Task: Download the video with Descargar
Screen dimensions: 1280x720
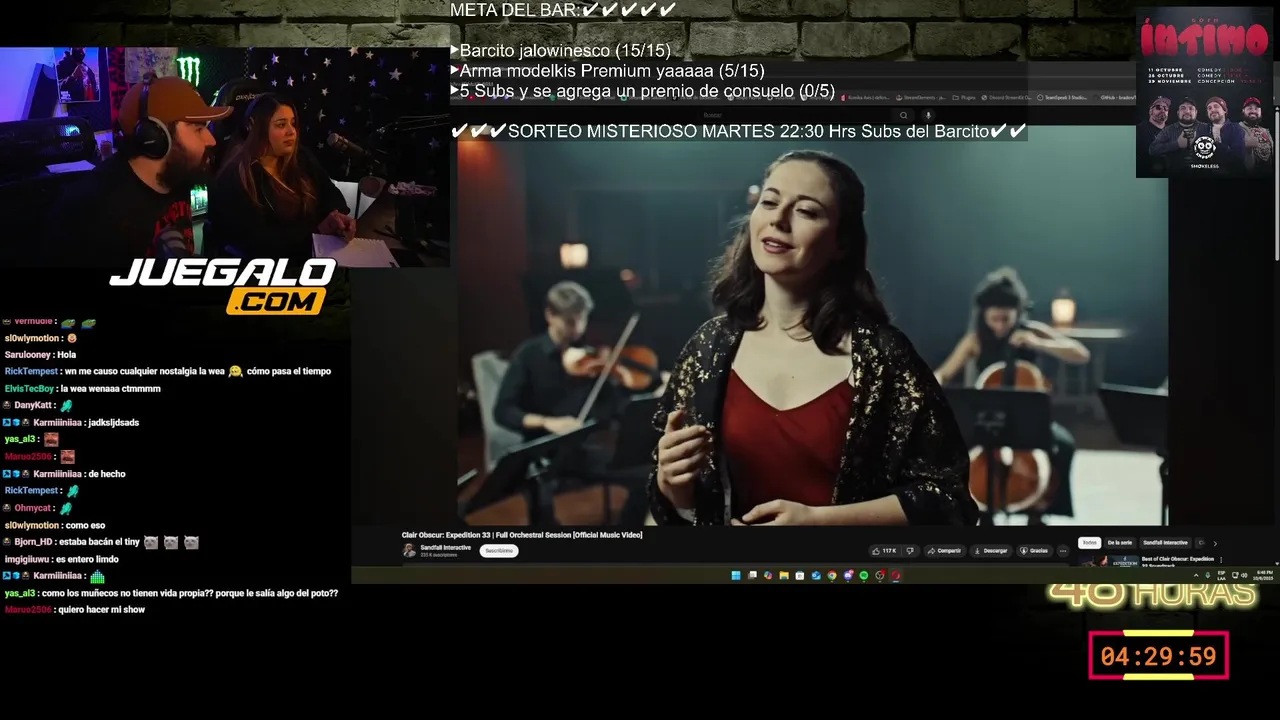Action: pos(991,550)
